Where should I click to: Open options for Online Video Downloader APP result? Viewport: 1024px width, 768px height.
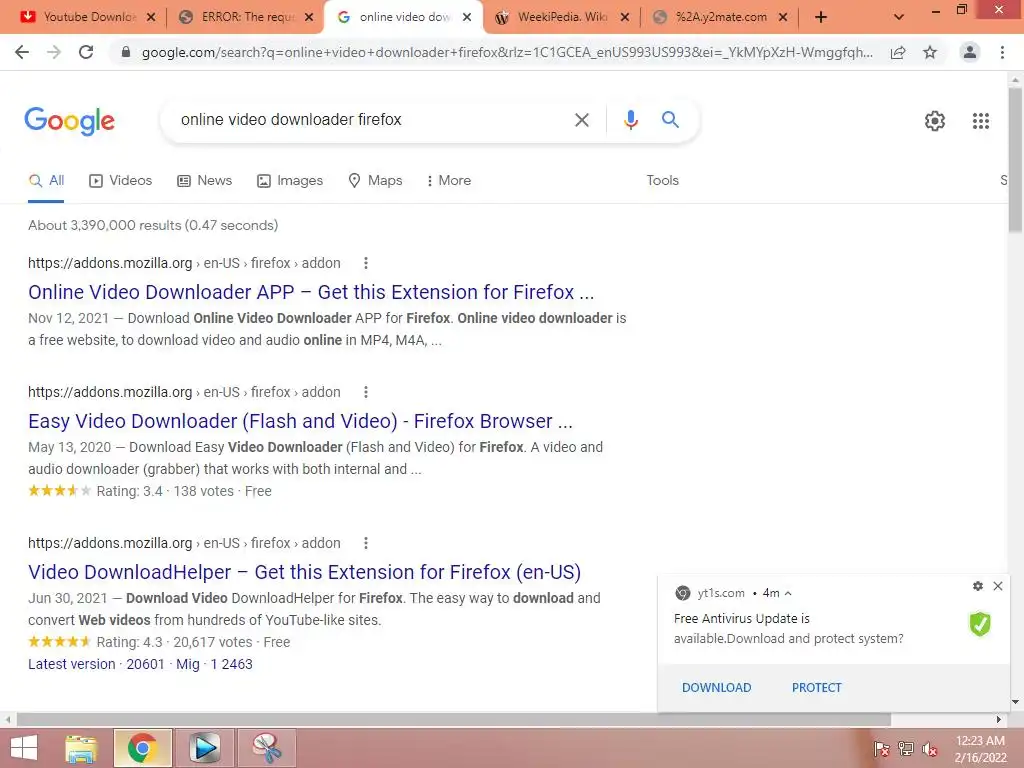point(366,263)
